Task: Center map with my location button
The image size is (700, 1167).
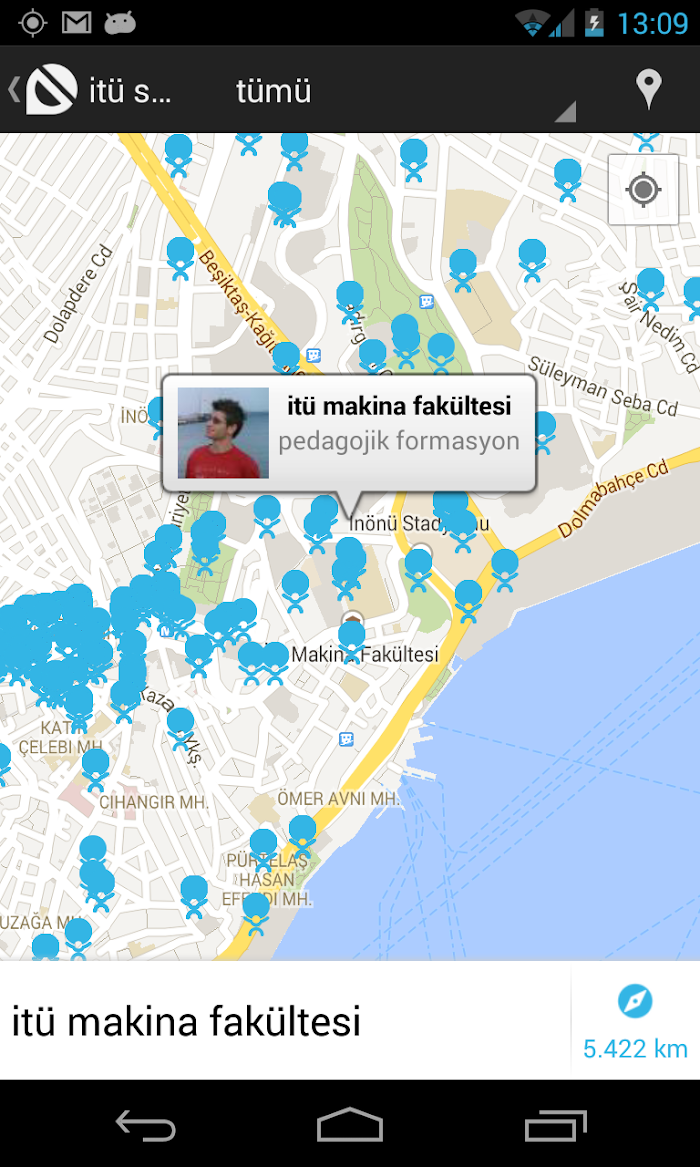Action: (x=643, y=189)
